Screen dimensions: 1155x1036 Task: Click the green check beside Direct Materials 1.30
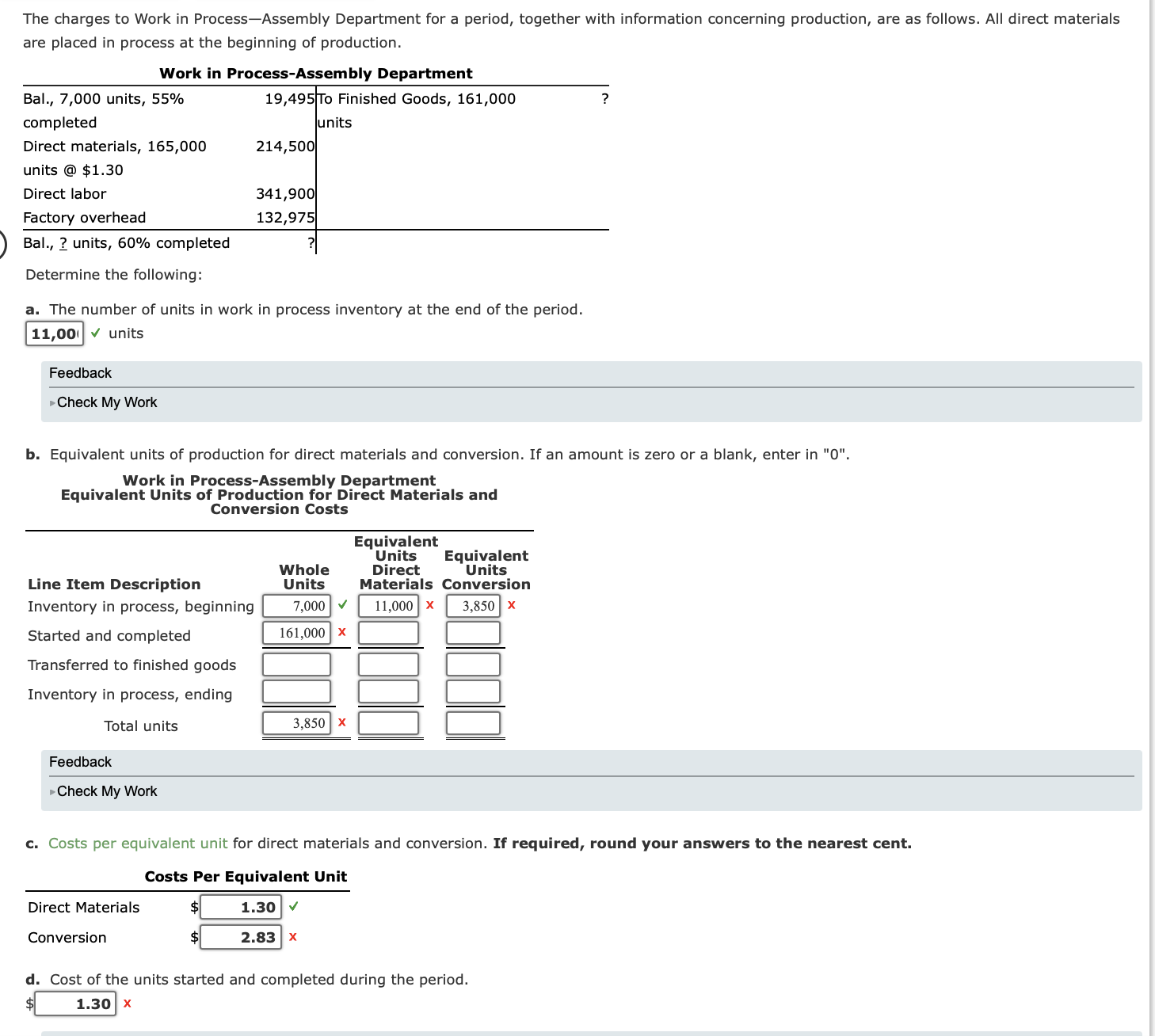292,905
